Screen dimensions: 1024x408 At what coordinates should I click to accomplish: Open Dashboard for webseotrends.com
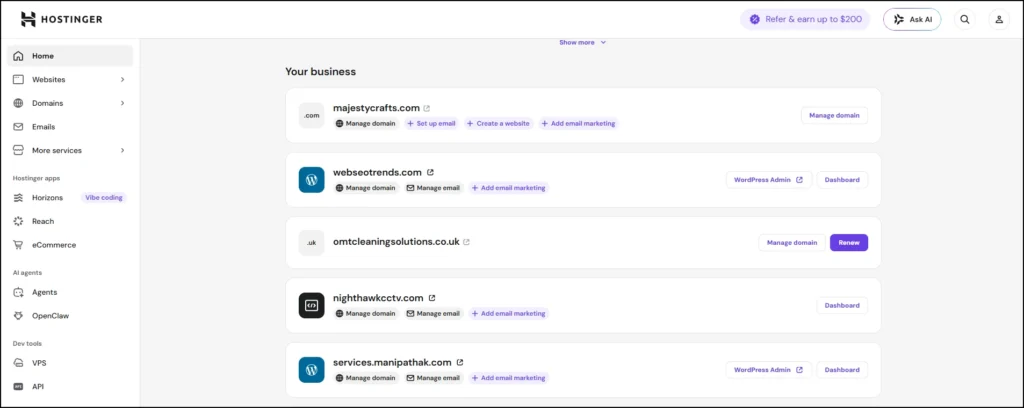(x=842, y=180)
